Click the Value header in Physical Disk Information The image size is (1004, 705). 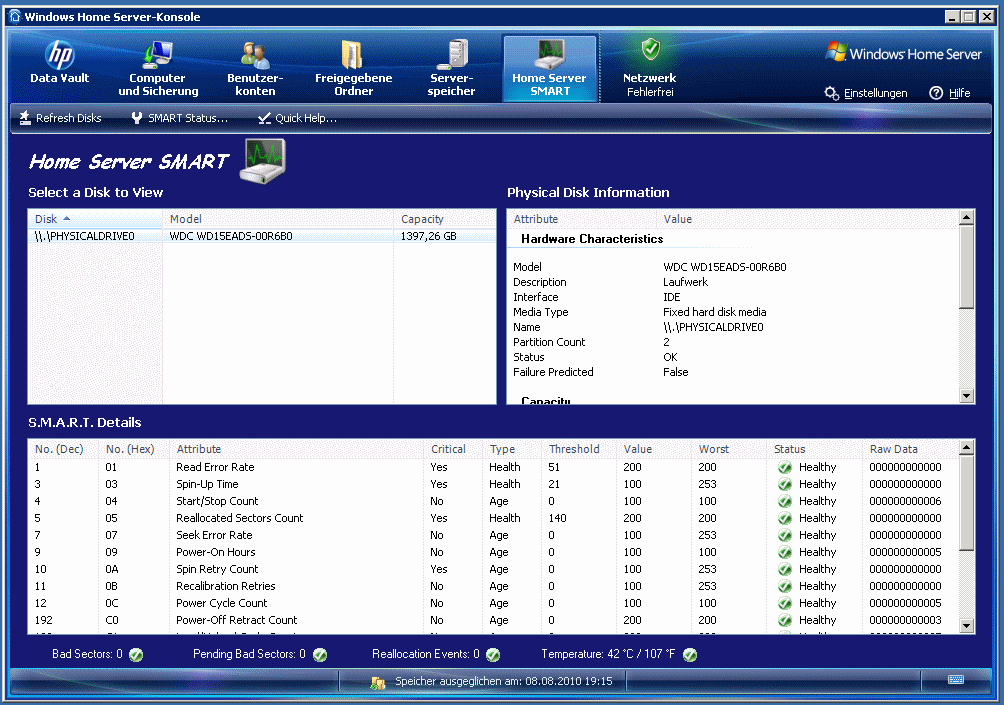click(808, 219)
